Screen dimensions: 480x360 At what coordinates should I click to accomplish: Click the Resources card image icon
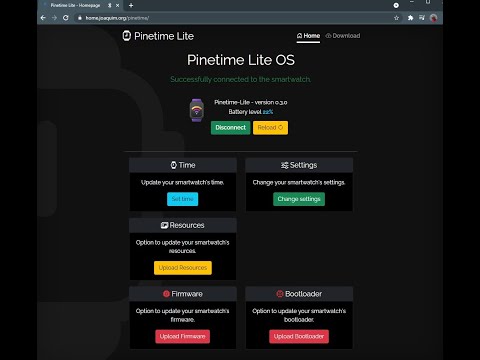coord(164,225)
